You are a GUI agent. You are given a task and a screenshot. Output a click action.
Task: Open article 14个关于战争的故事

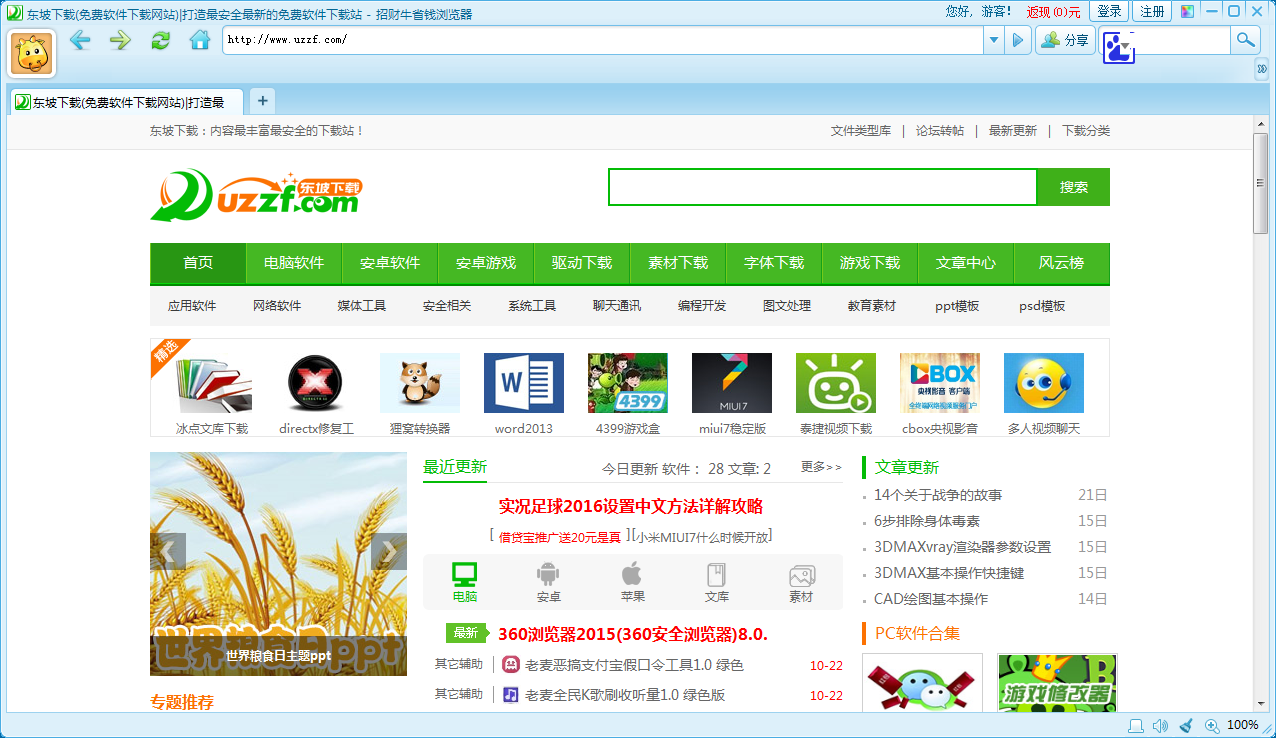tap(938, 495)
